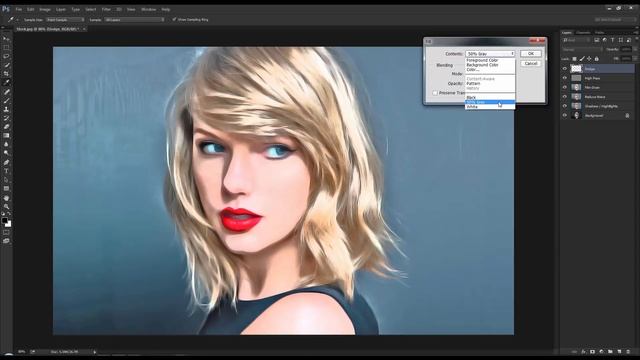
Task: Choose Foreground Color from Contents list
Action: click(482, 60)
